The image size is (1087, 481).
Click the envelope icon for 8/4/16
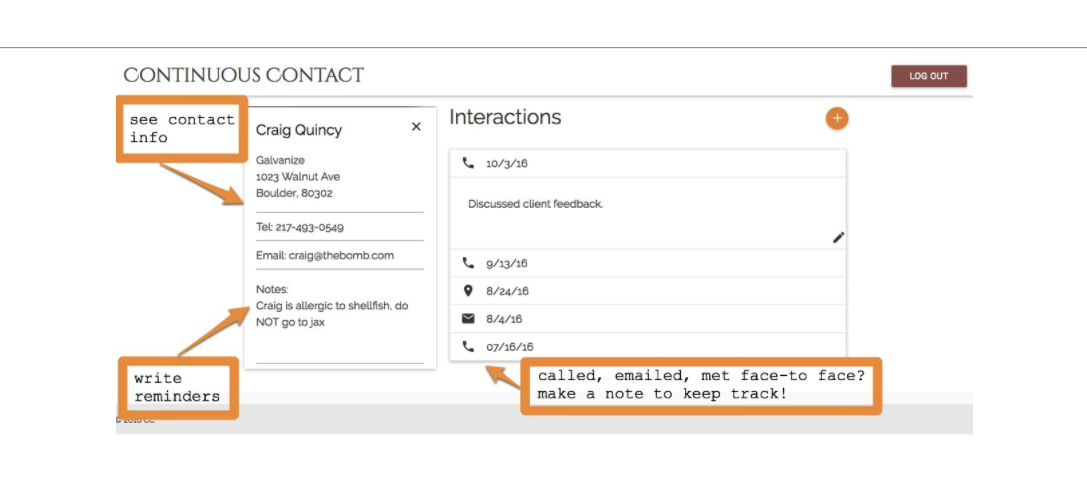(468, 319)
